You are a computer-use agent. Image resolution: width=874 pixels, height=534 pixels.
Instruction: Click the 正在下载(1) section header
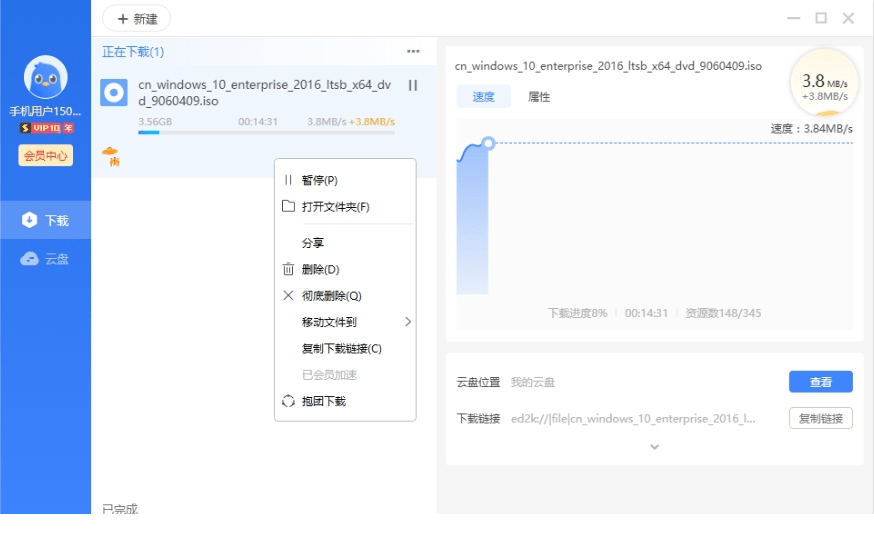point(133,52)
